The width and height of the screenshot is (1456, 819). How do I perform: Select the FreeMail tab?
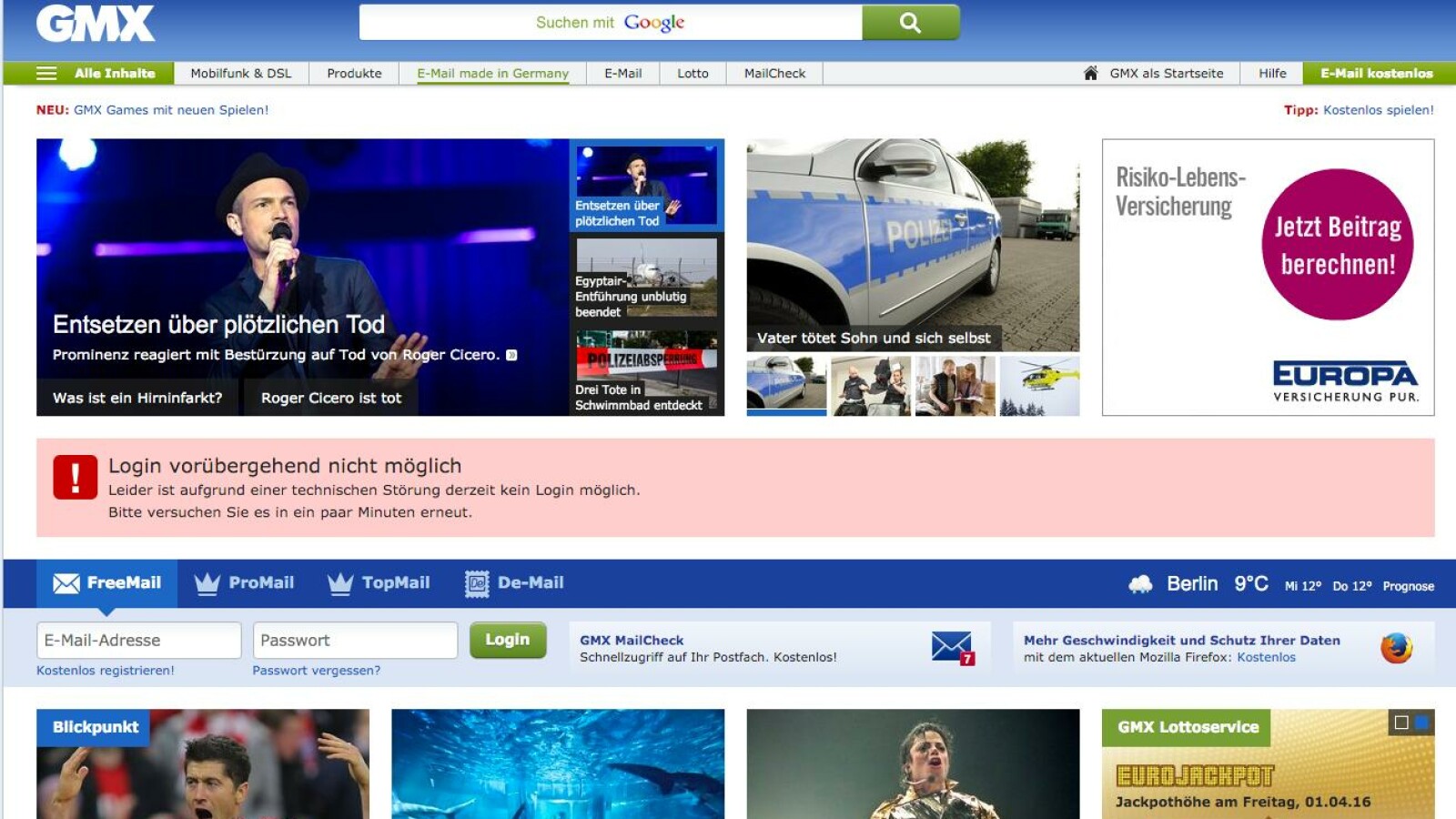[106, 583]
